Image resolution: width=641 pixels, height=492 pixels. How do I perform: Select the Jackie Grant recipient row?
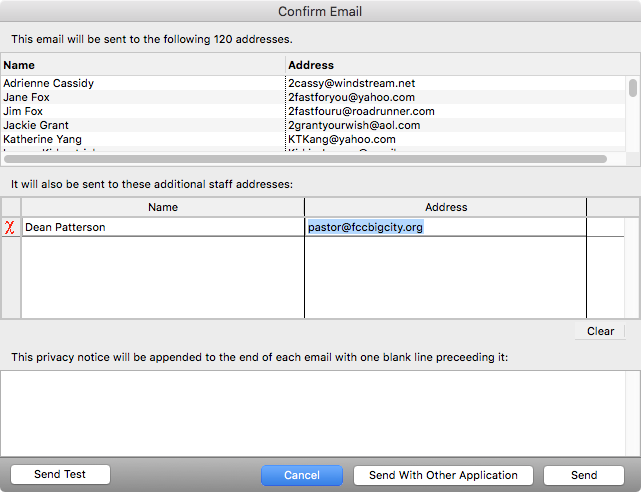[143, 125]
